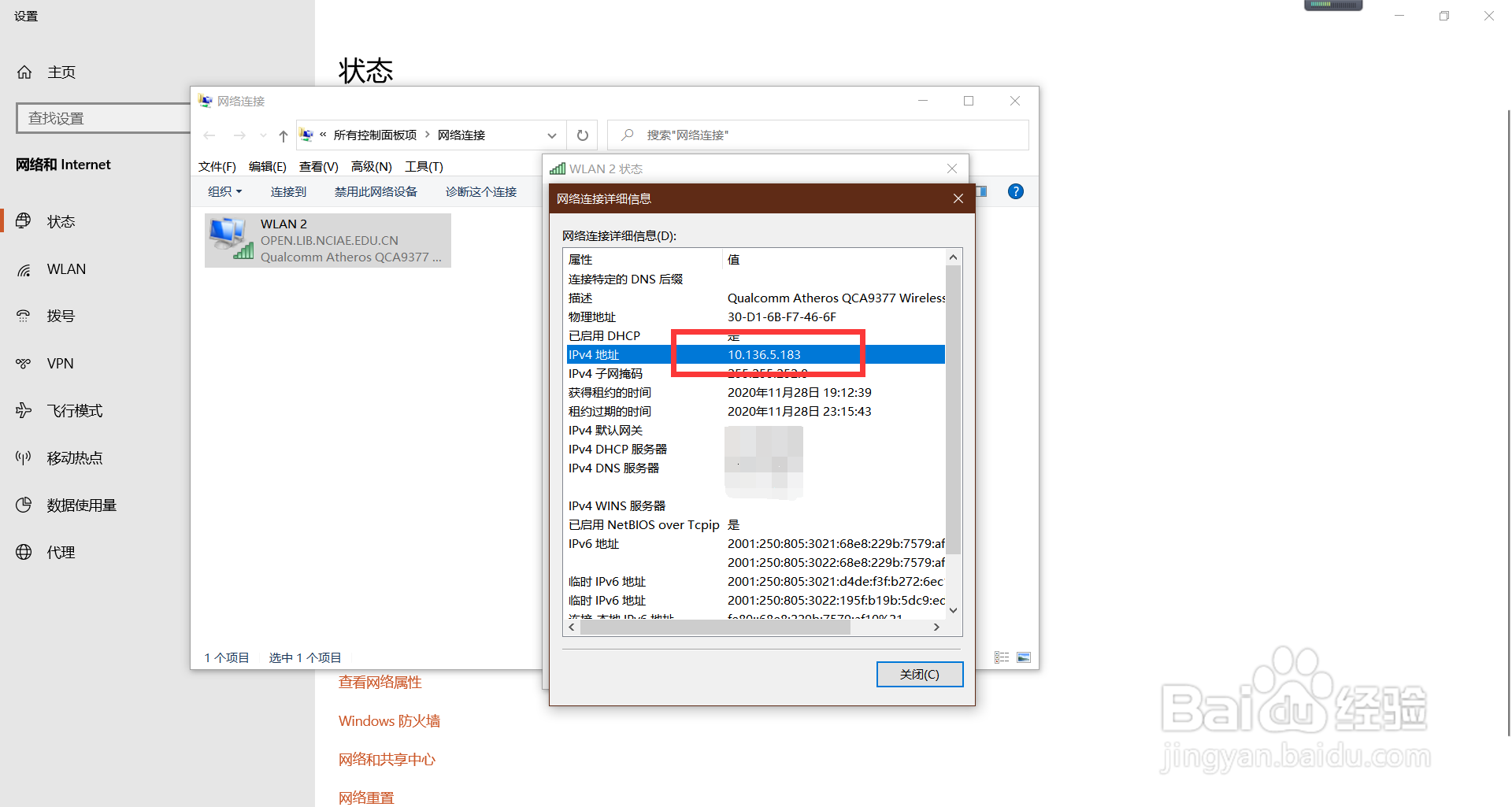Select the 状态 globe icon in sidebar

(24, 221)
